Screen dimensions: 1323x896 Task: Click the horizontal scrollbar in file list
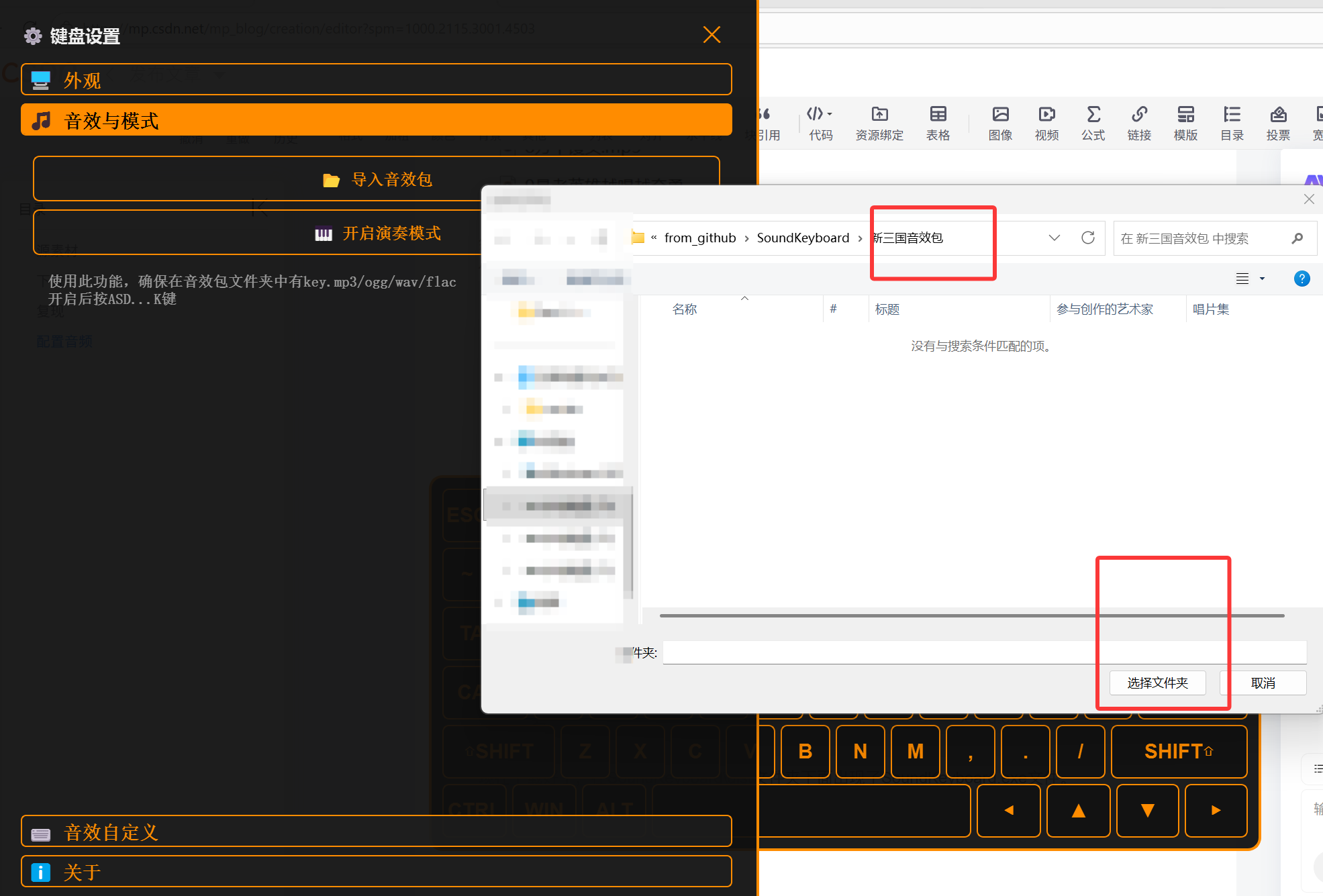[x=971, y=615]
